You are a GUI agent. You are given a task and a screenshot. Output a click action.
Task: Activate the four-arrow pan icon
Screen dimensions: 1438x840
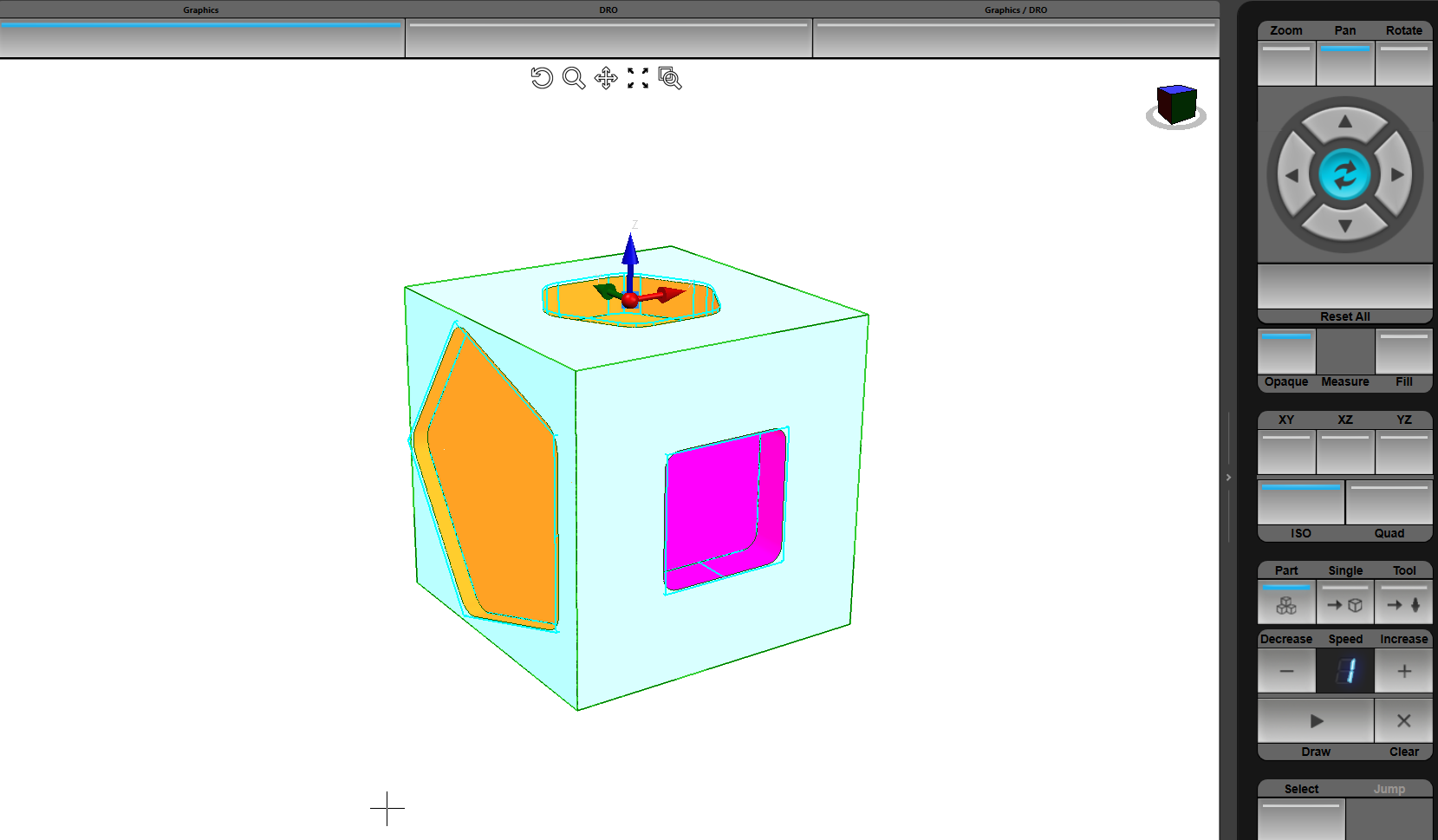[x=606, y=78]
